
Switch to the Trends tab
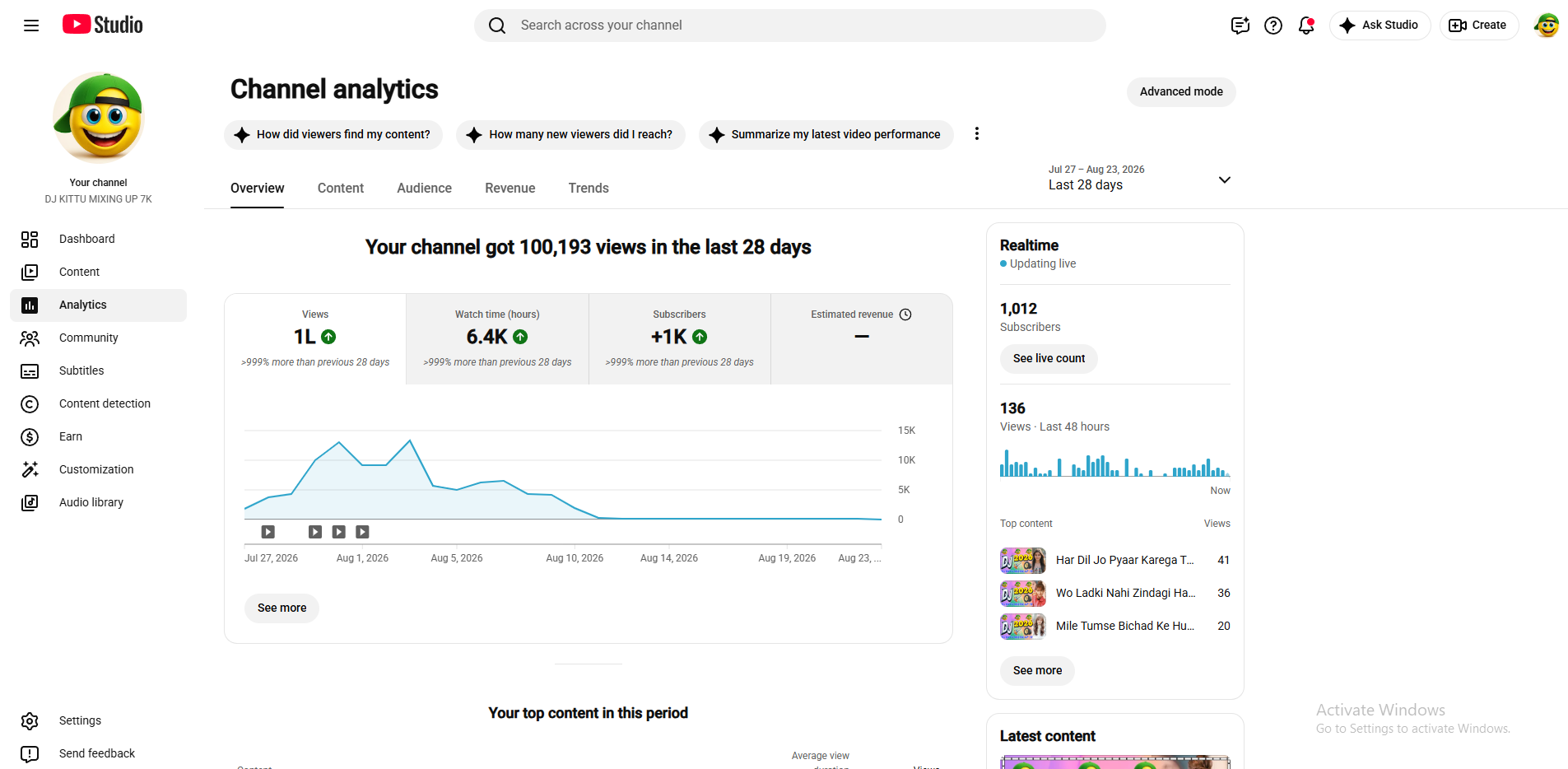(x=589, y=188)
